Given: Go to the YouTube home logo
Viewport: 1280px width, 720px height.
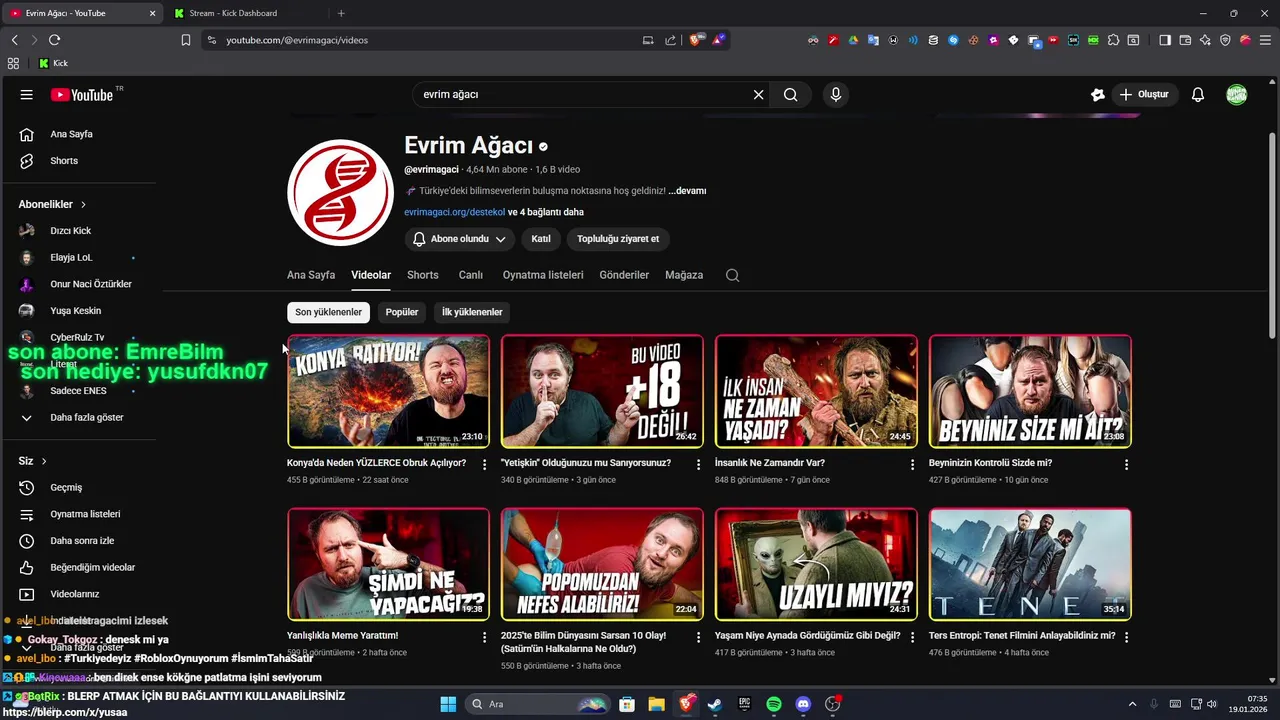Looking at the screenshot, I should tap(82, 95).
